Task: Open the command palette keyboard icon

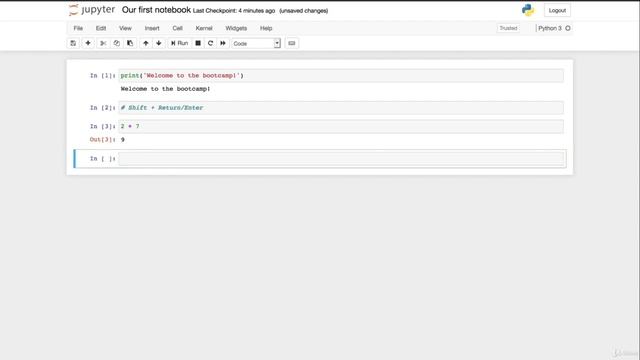Action: coord(292,43)
